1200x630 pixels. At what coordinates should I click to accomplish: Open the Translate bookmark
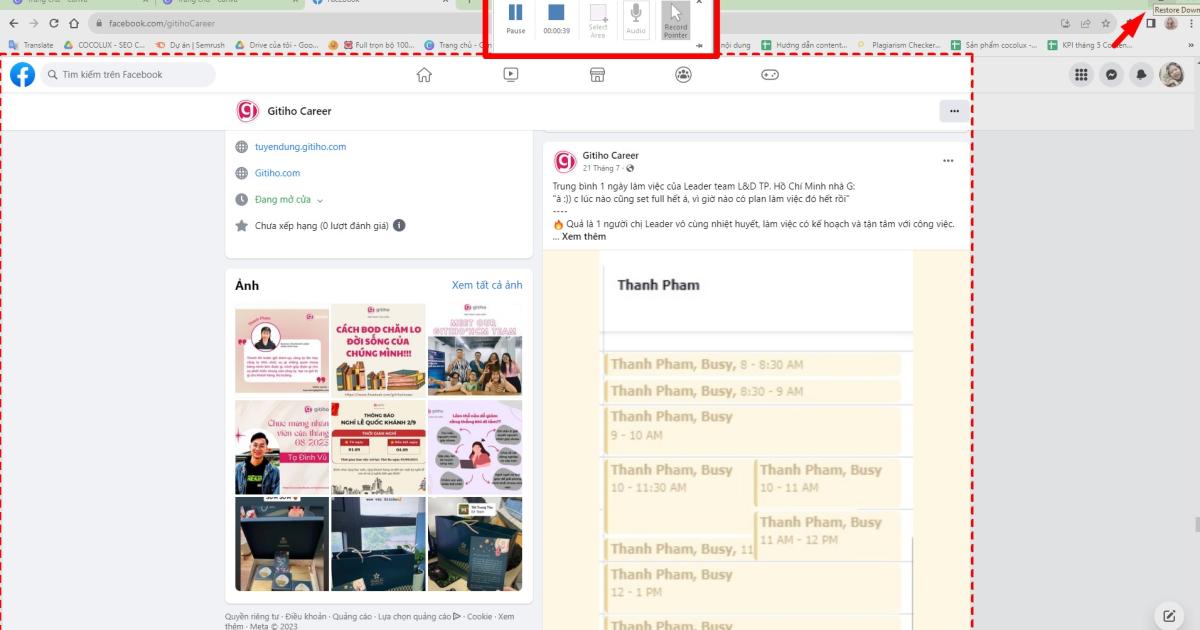point(31,45)
